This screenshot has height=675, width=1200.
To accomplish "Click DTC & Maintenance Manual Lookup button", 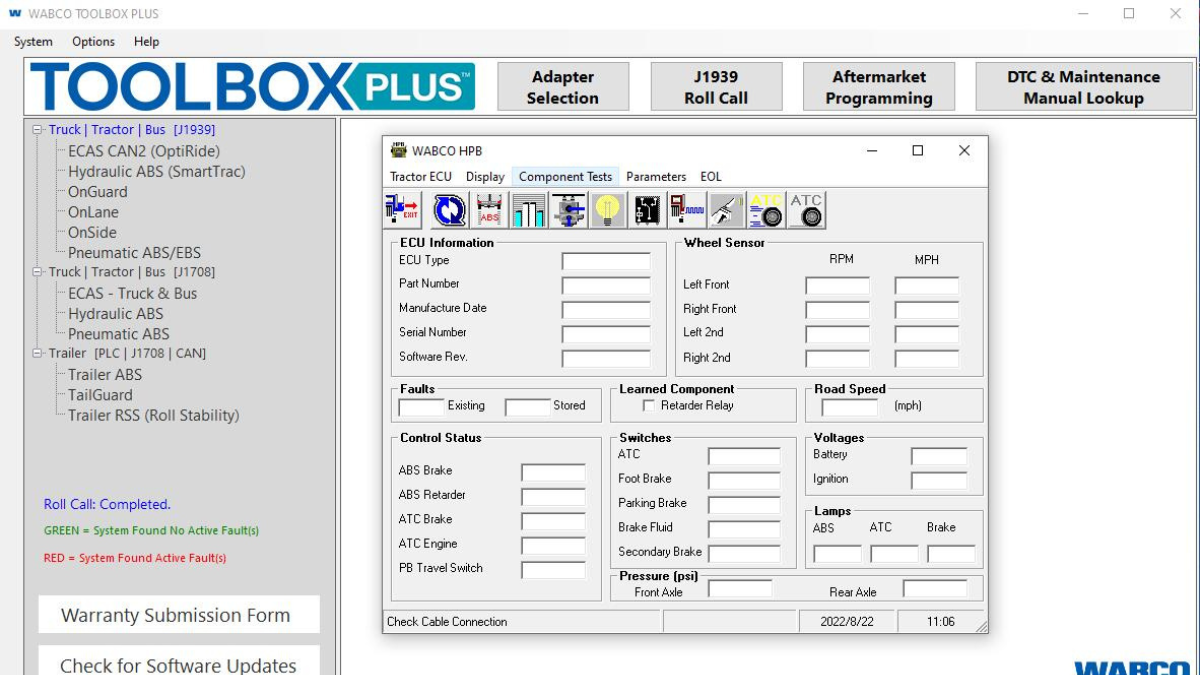I will coord(1084,87).
